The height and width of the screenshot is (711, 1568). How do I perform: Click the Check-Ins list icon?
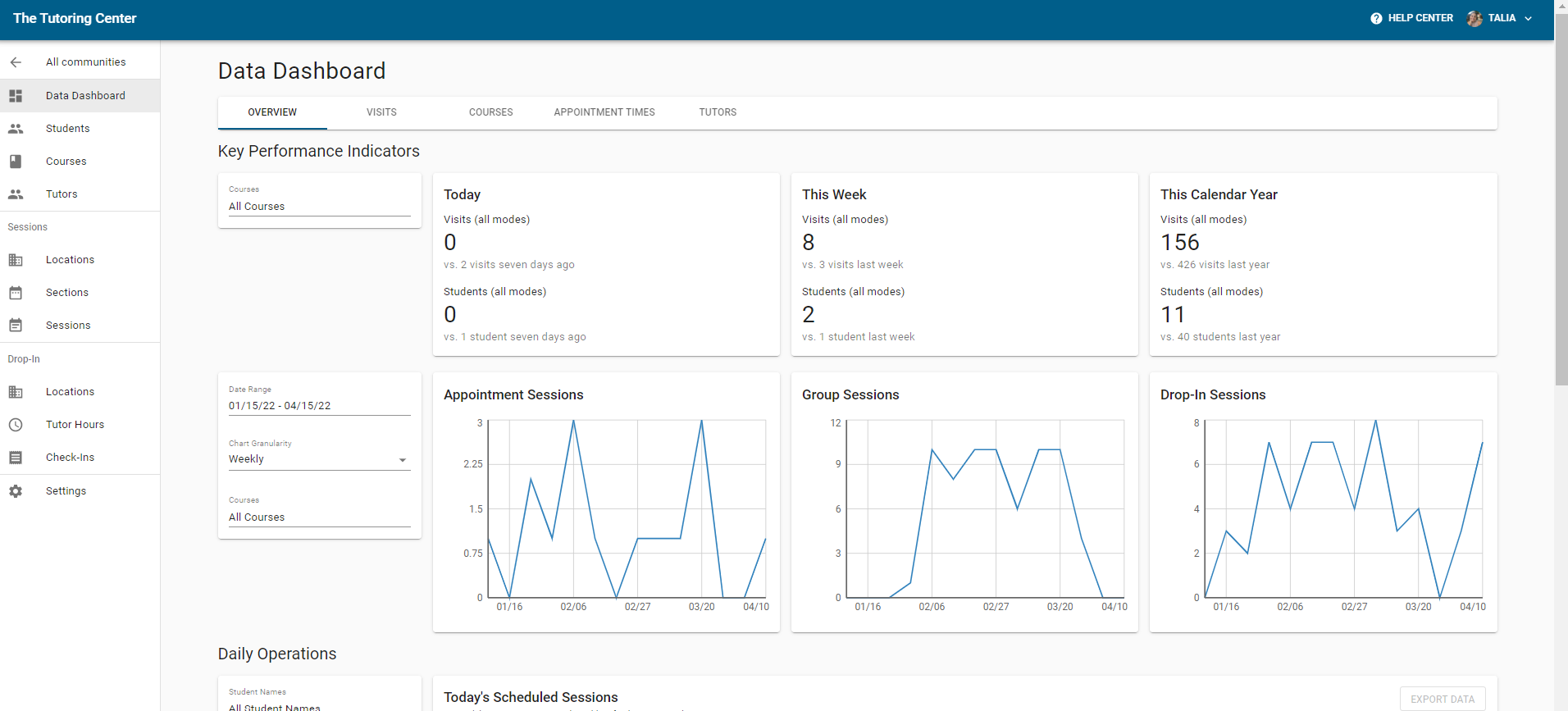[x=16, y=458]
